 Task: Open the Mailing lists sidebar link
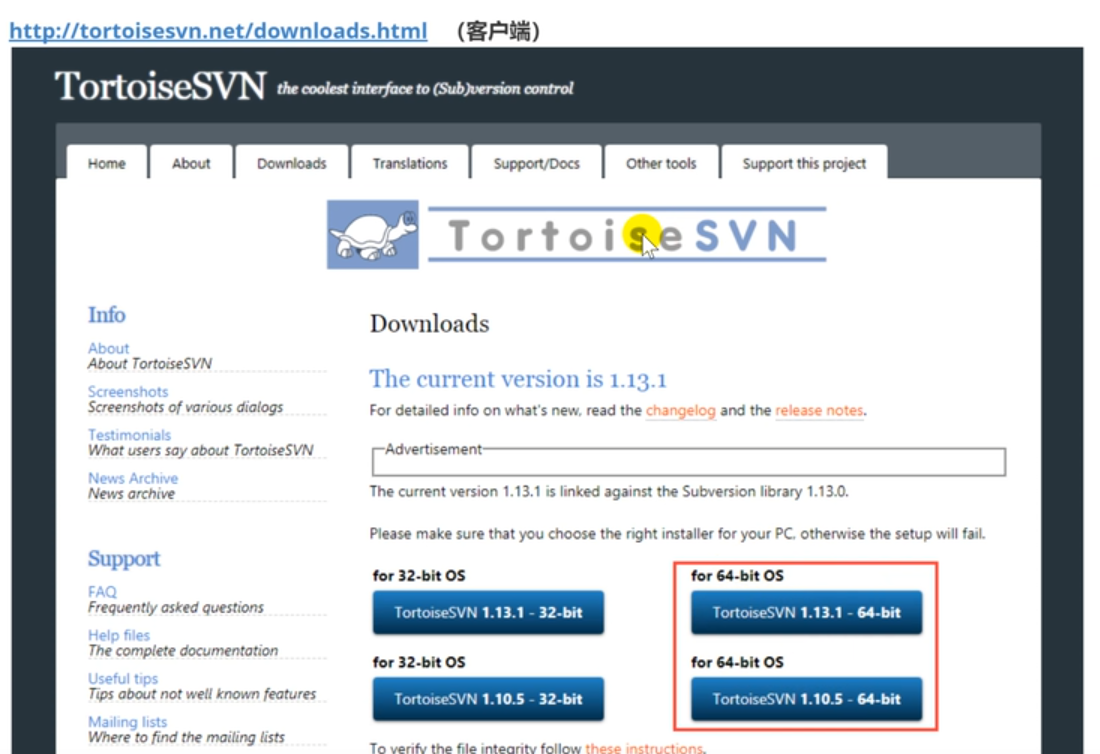pyautogui.click(x=127, y=722)
